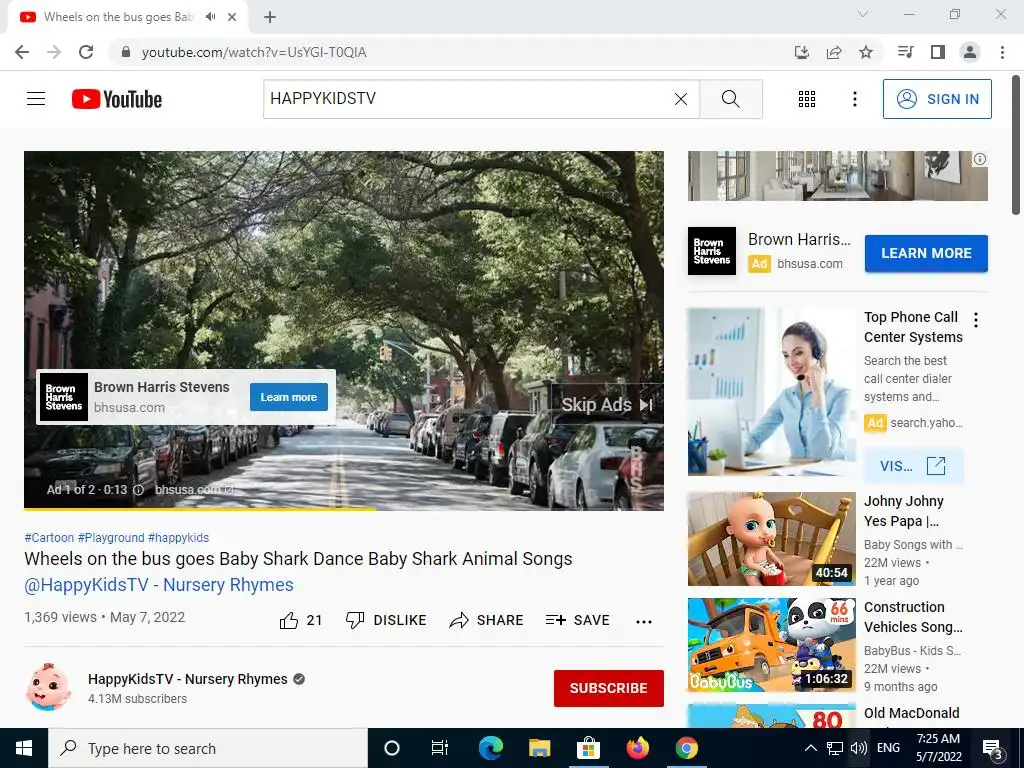This screenshot has width=1024, height=768.
Task: Click Old MacDonald video title
Action: coord(912,713)
